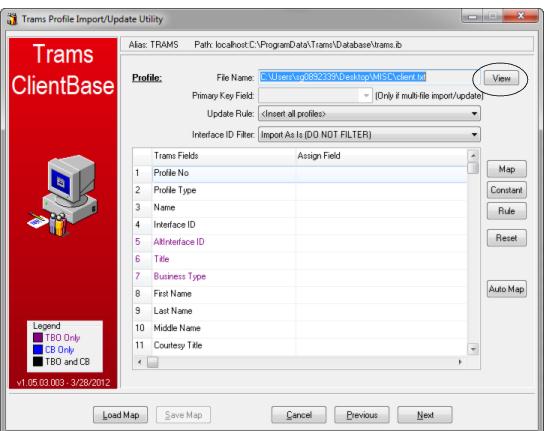Image resolution: width=549 pixels, height=431 pixels.
Task: Click the computer illustration in red sidebar
Action: coord(62,195)
